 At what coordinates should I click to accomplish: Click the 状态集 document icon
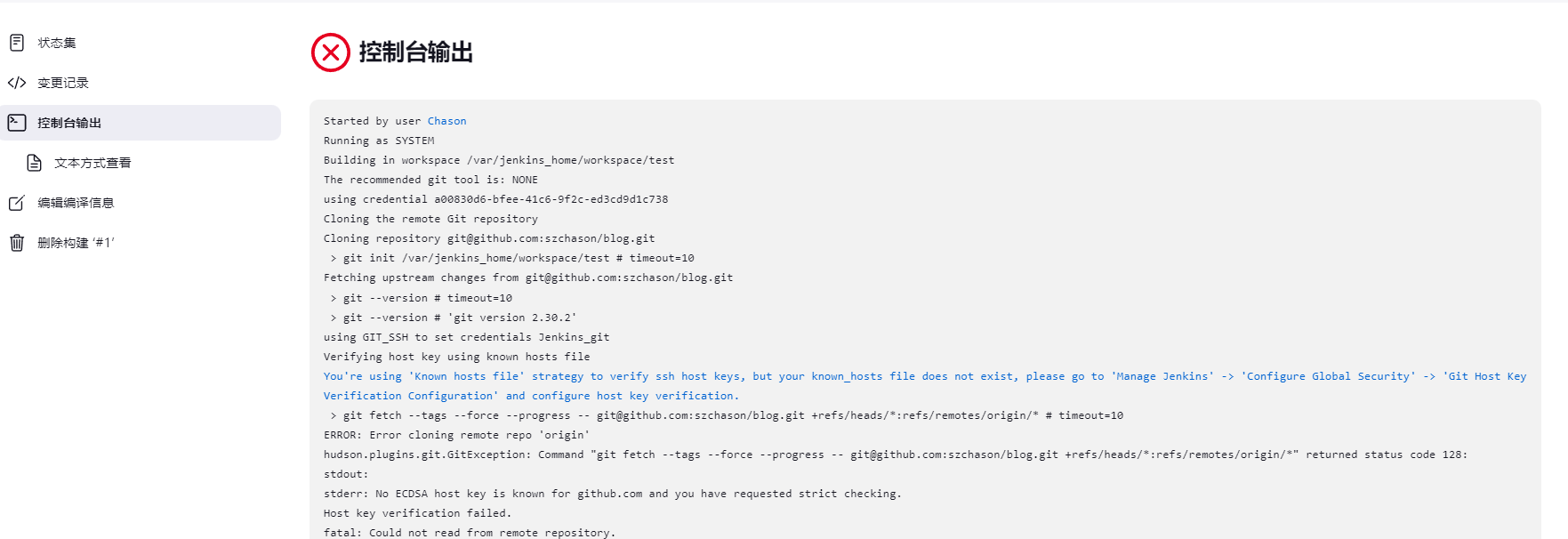pos(17,43)
